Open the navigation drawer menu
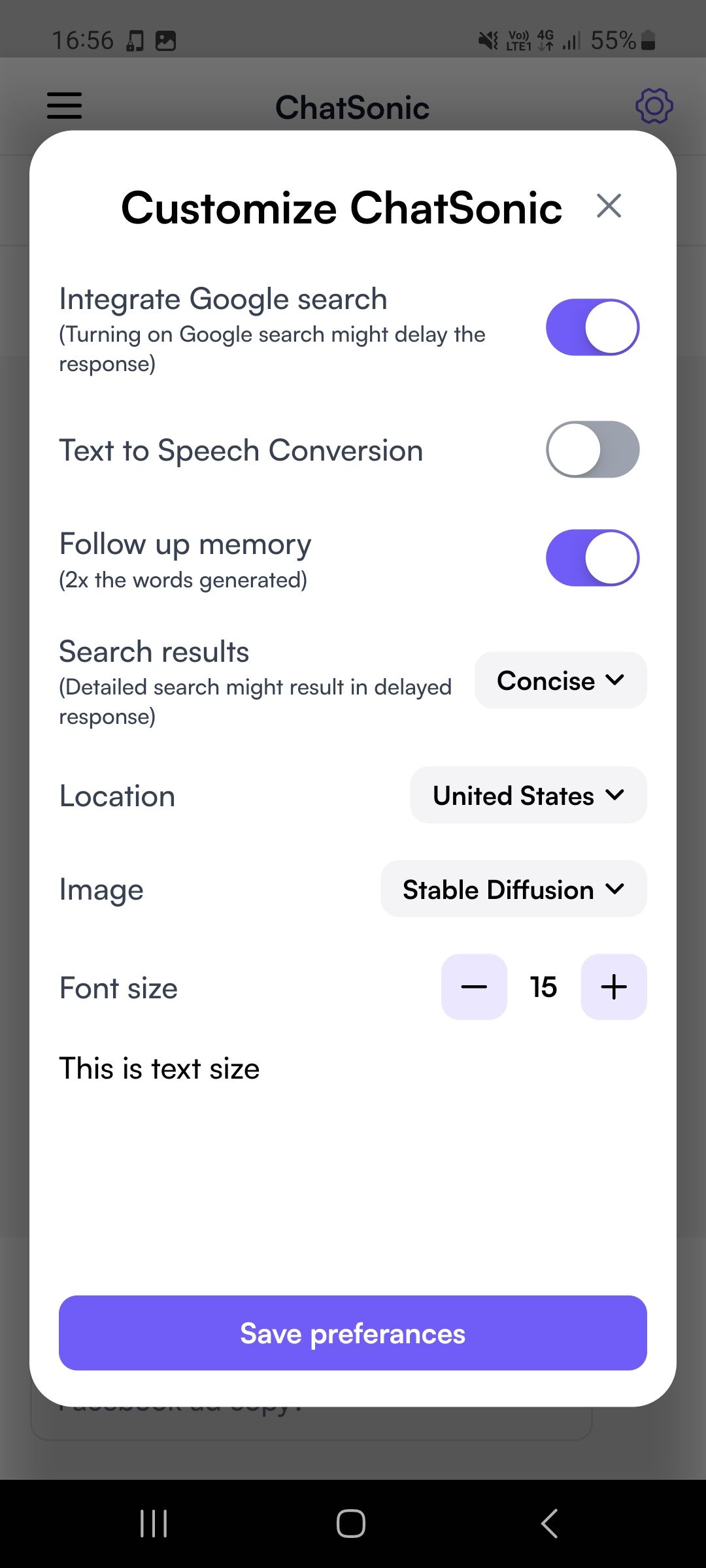The width and height of the screenshot is (706, 1568). click(x=63, y=106)
